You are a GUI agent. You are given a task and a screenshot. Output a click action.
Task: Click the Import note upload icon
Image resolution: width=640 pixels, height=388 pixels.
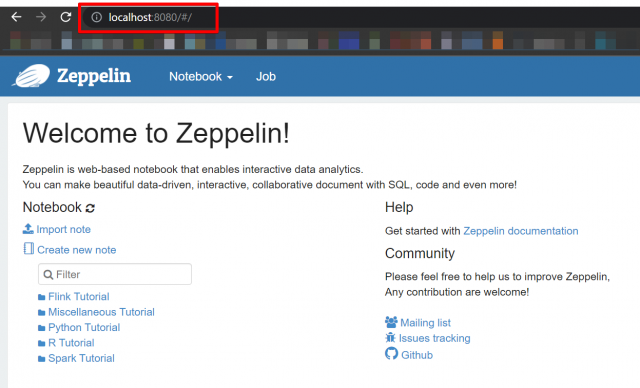28,229
